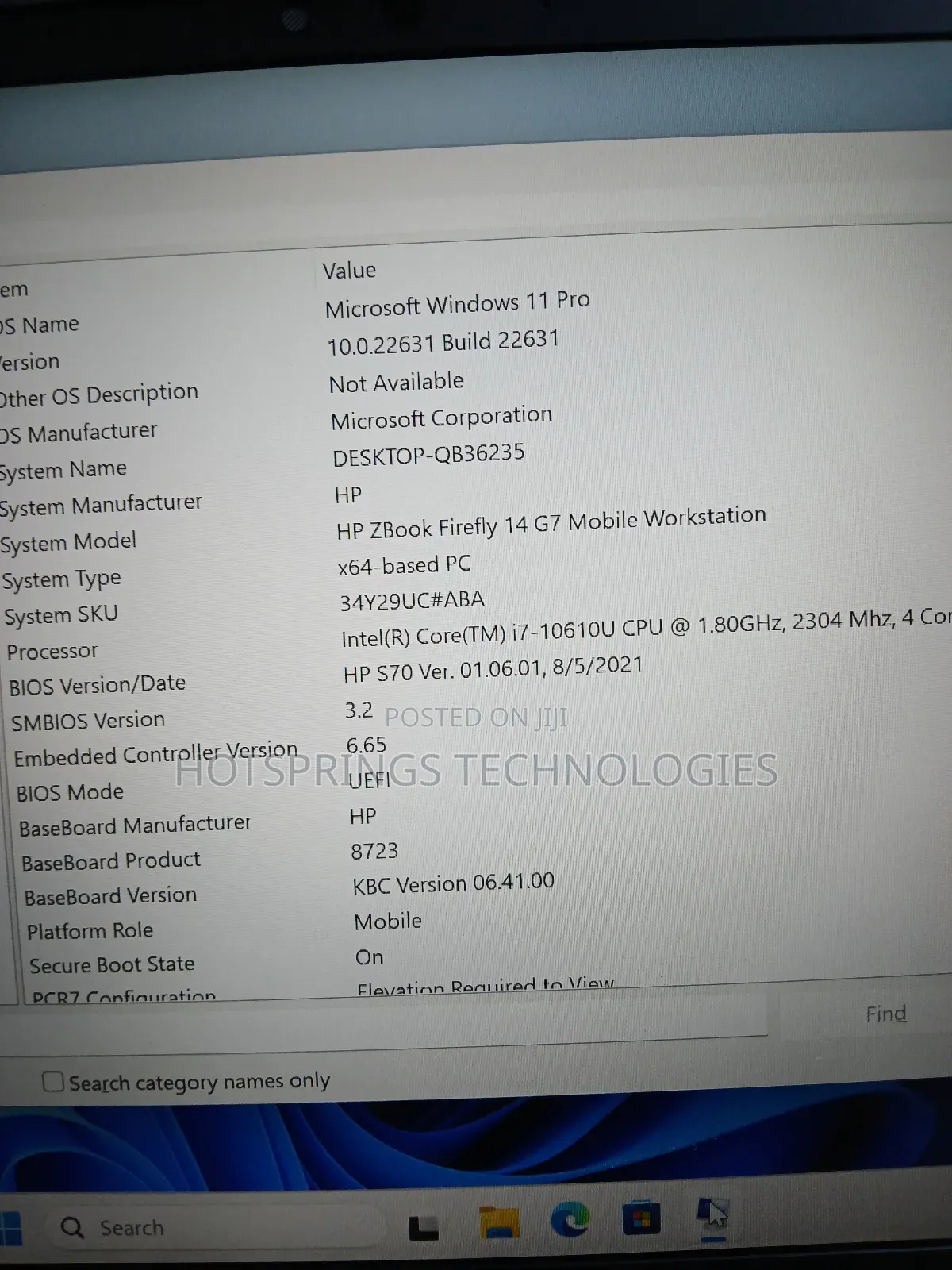The image size is (952, 1270).
Task: Open Microsoft Edge from the taskbar
Action: point(570,1220)
